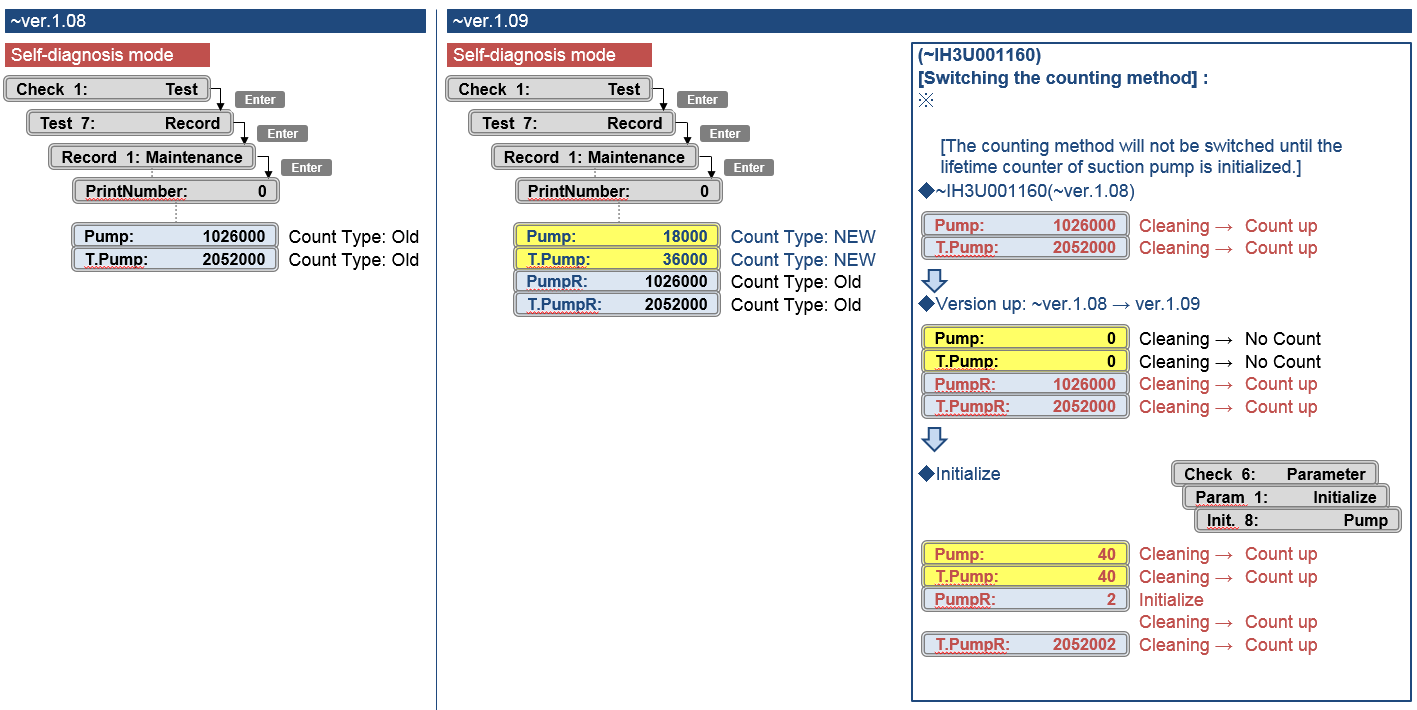
Task: Click Enter beside Check 1: Test in ver.1.08
Action: (x=260, y=99)
